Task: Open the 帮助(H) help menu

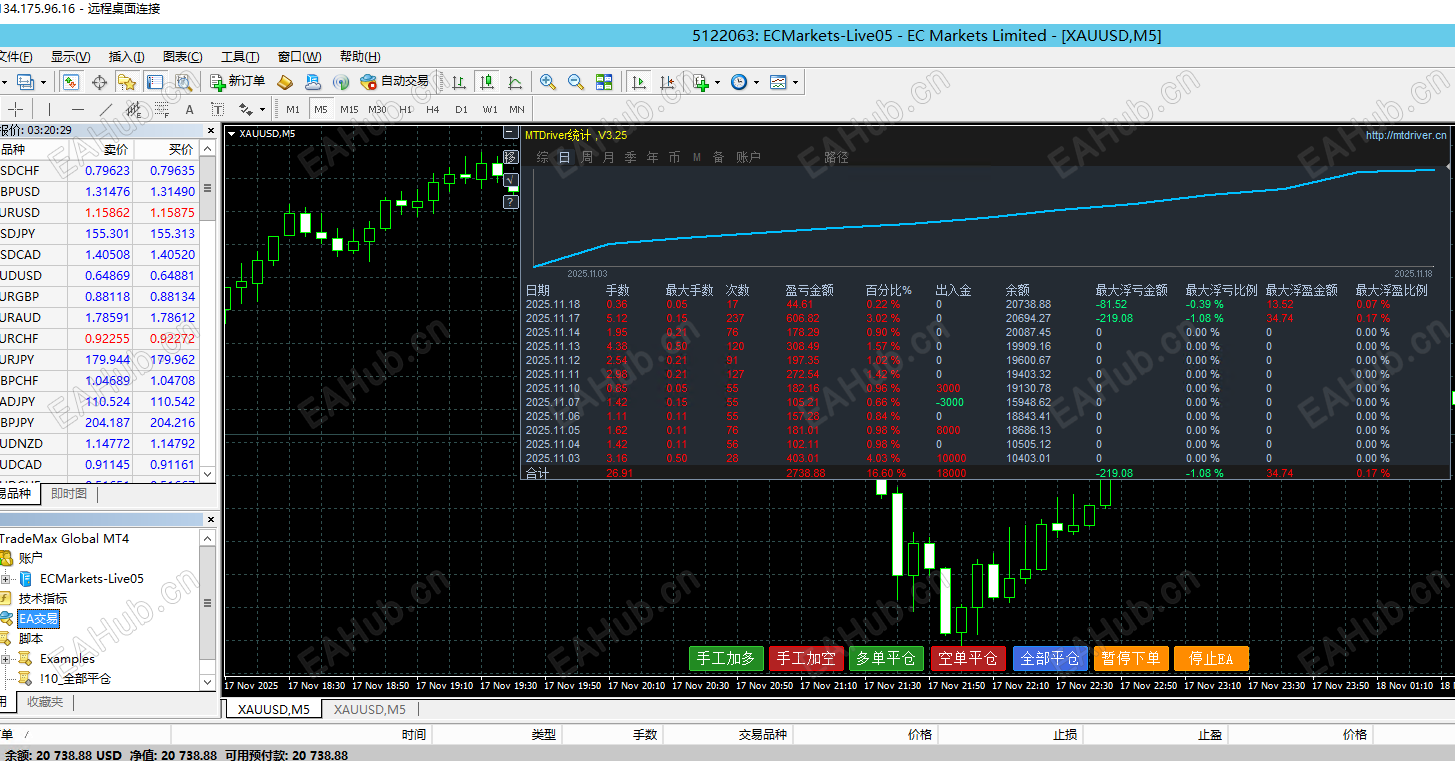Action: pos(360,57)
